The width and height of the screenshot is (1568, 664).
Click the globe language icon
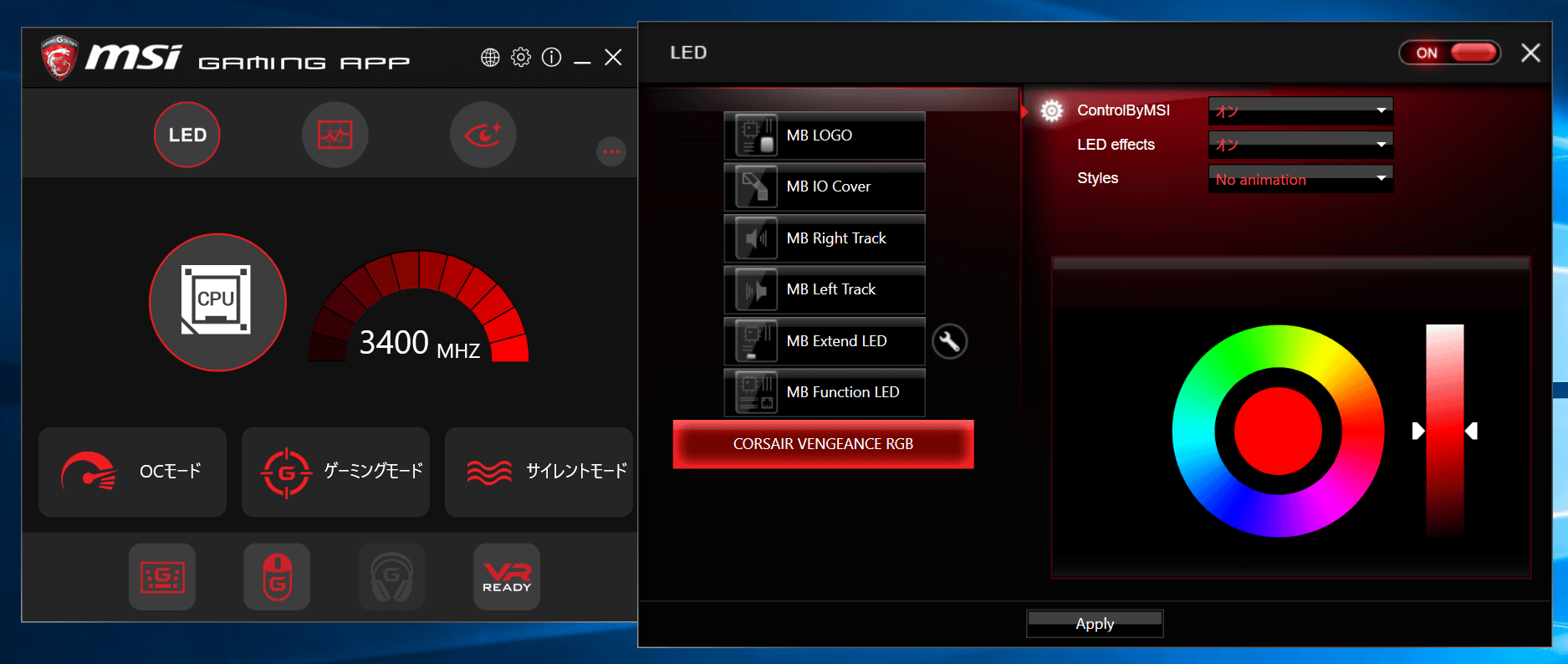point(490,57)
